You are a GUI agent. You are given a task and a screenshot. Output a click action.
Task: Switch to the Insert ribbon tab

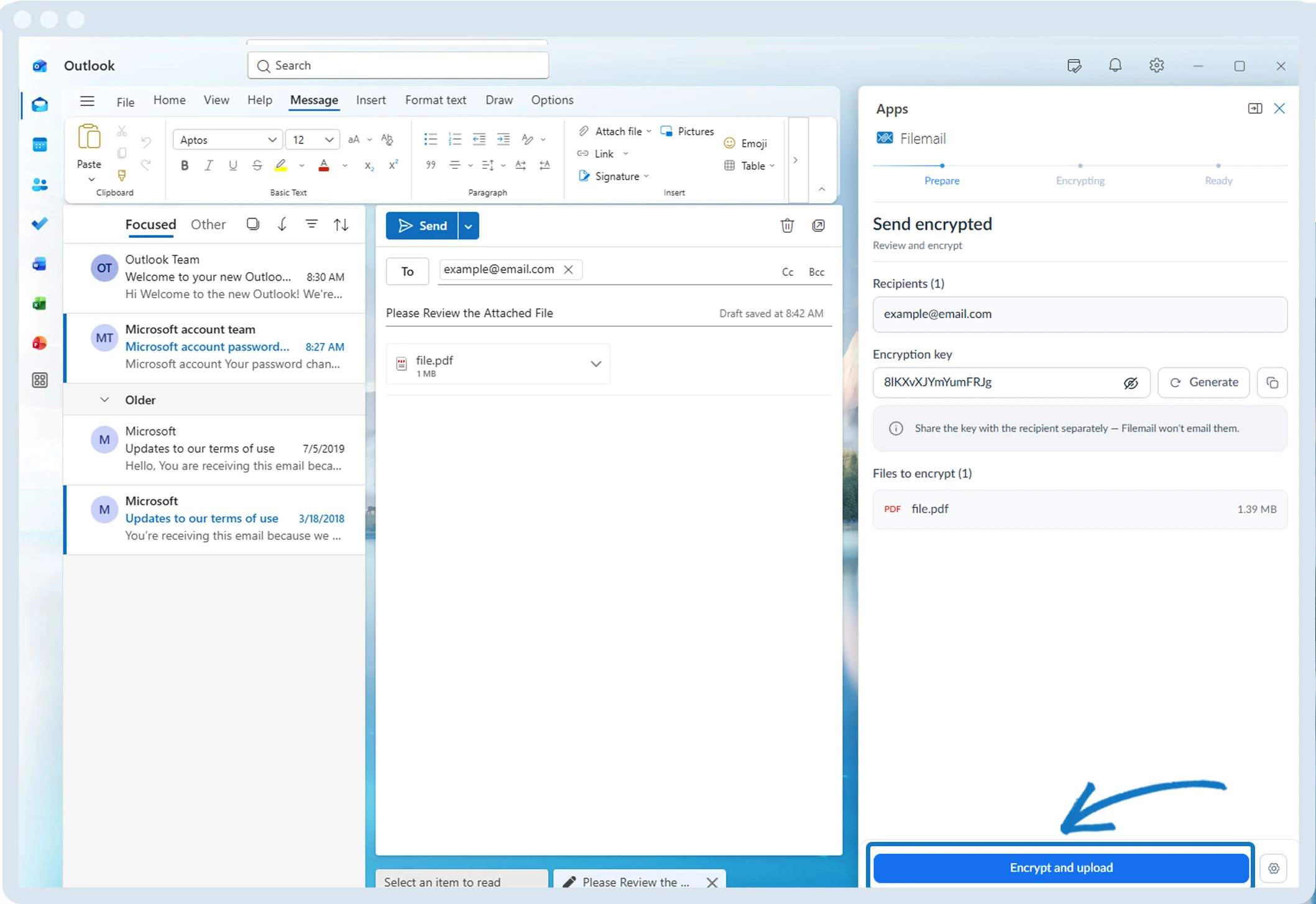[370, 100]
